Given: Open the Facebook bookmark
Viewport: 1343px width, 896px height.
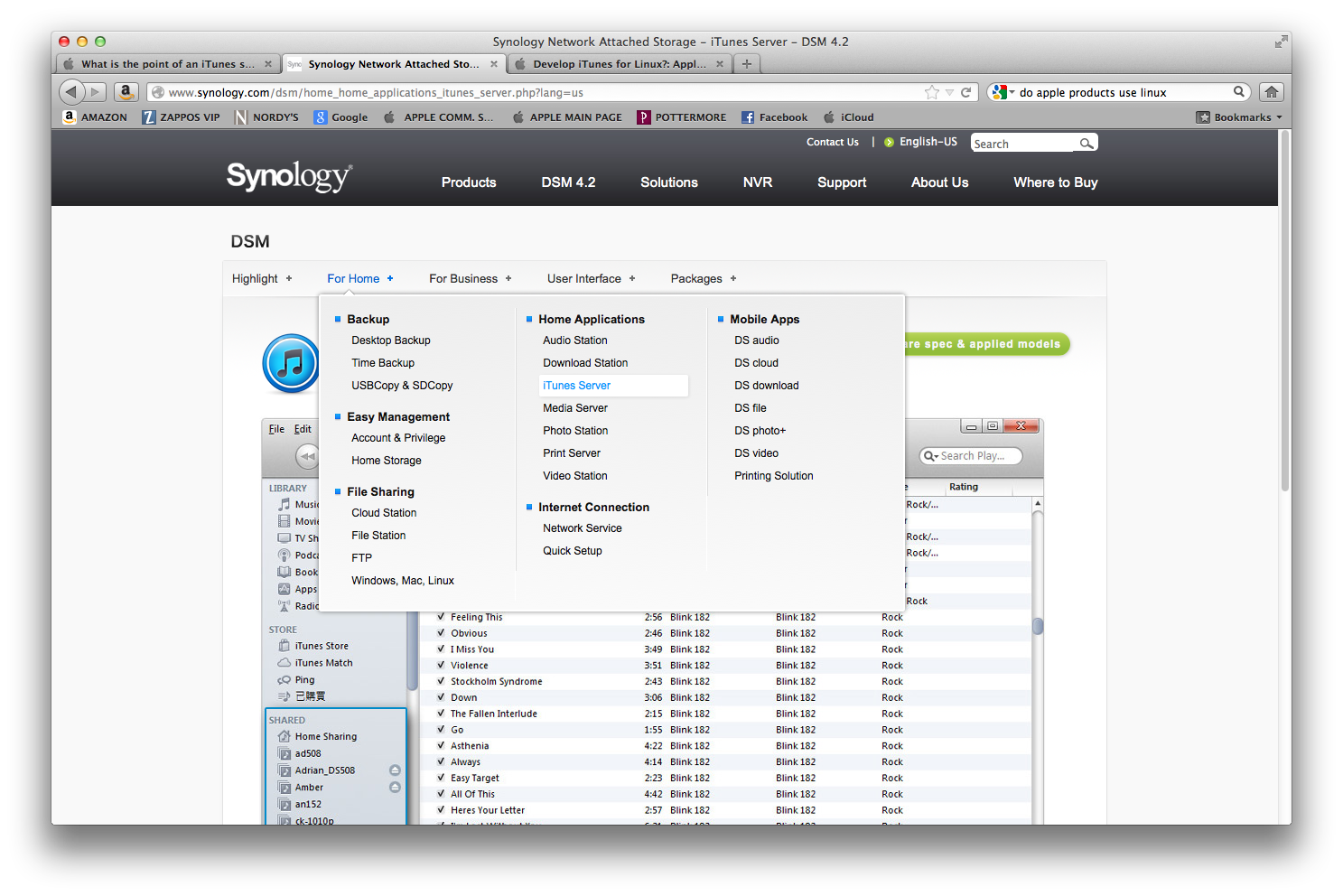Looking at the screenshot, I should (774, 117).
